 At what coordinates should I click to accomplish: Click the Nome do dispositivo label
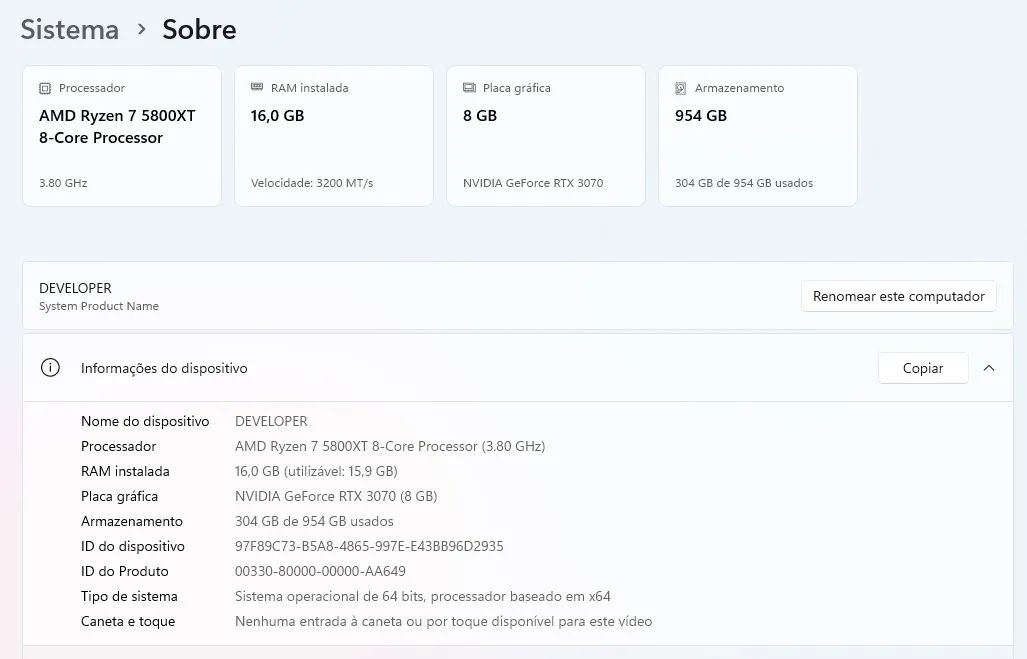145,421
